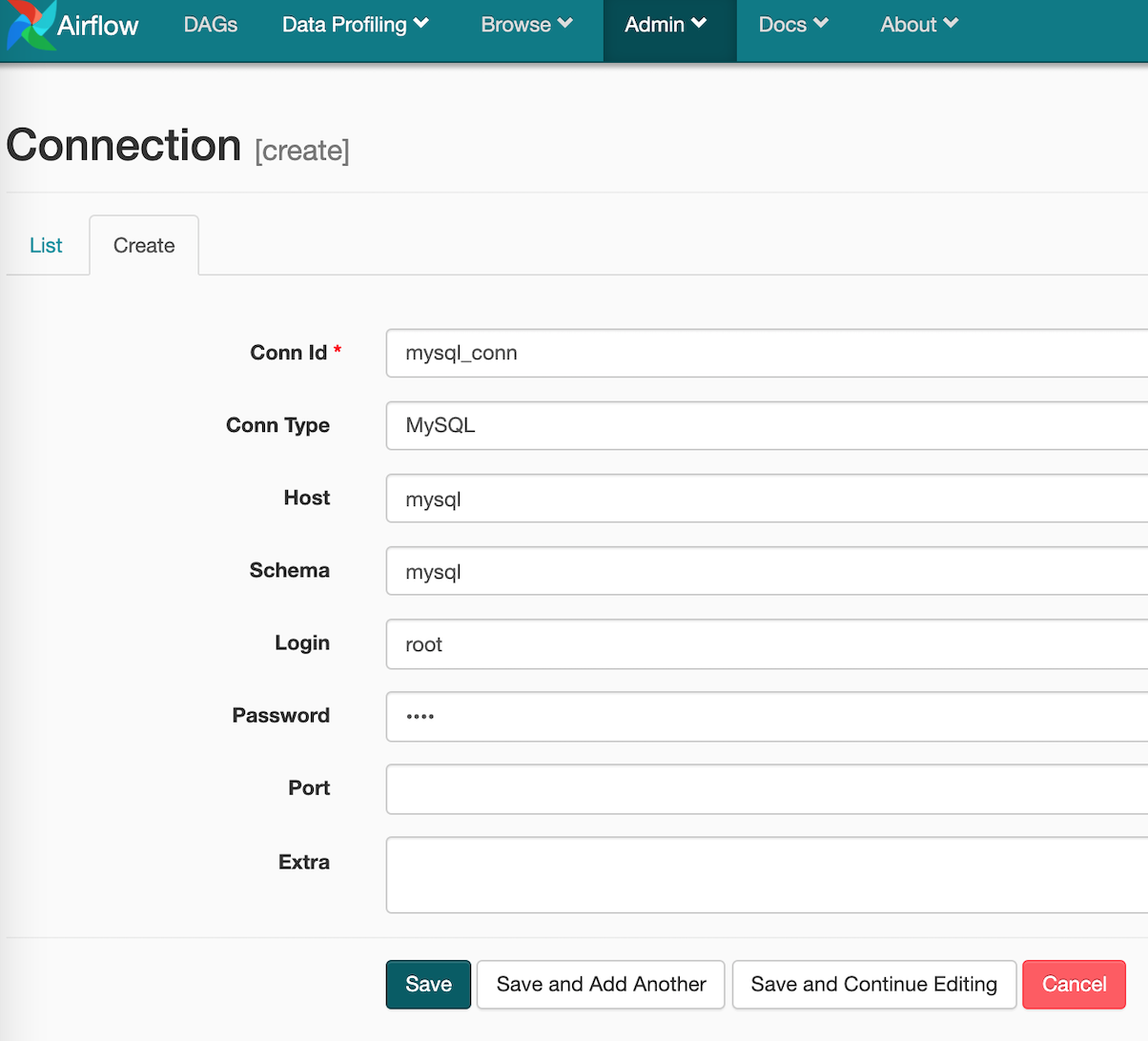Click the Extra text area
The width and height of the screenshot is (1148, 1041).
coord(767,875)
